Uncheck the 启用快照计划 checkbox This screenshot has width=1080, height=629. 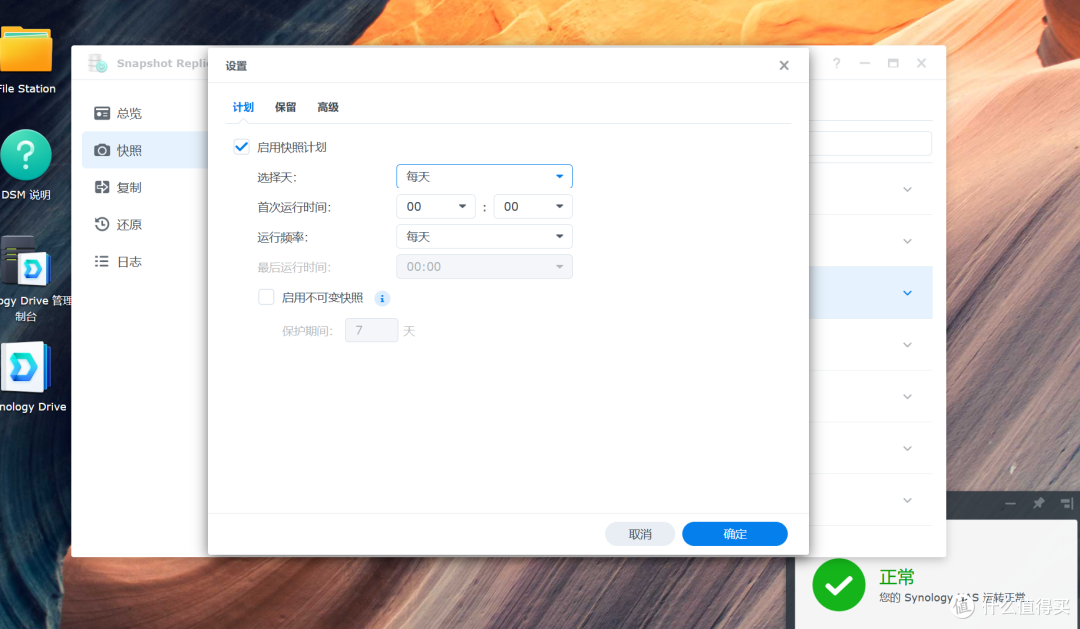coord(241,147)
